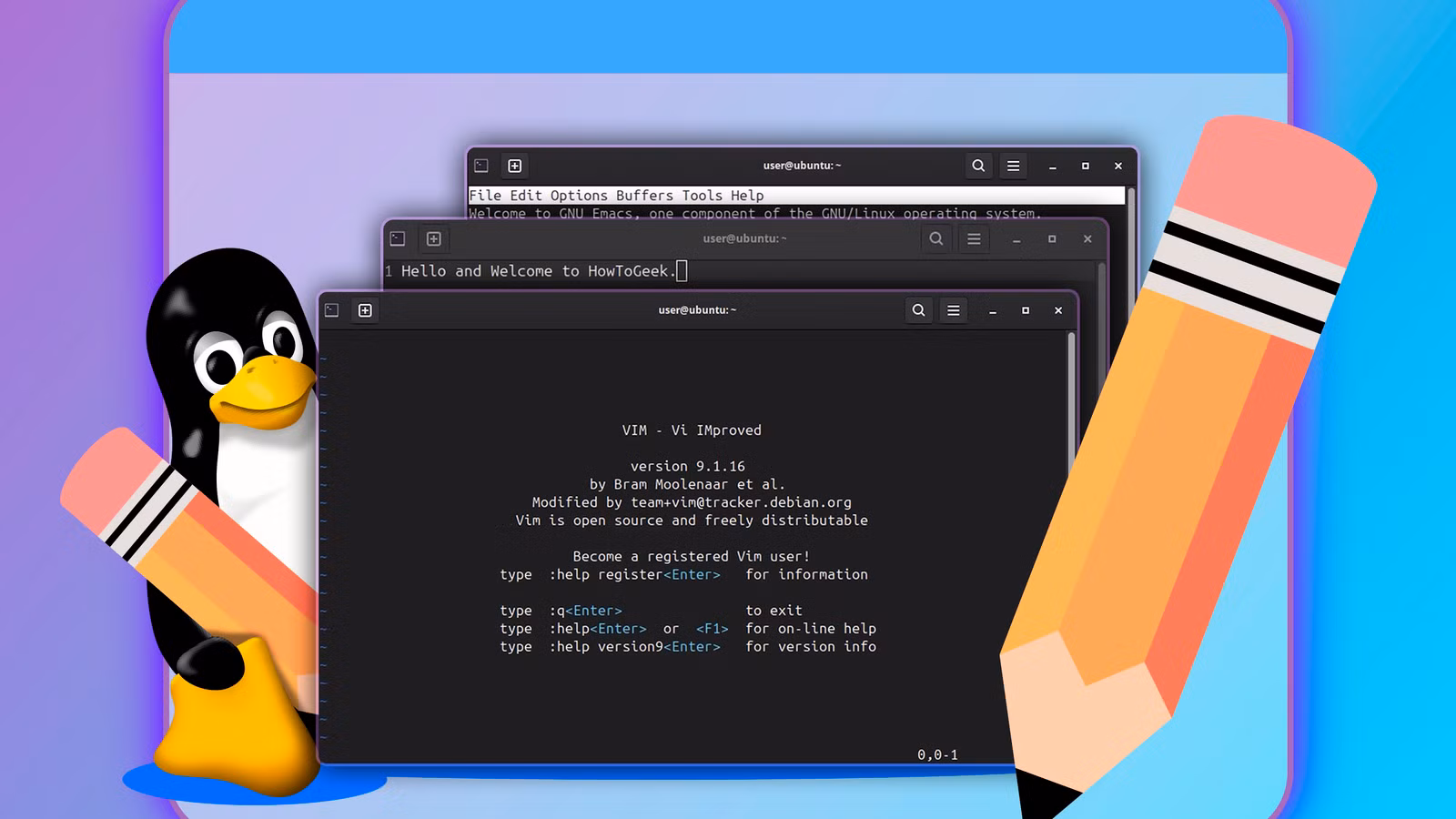Click the Help menu in Emacs
Viewport: 1456px width, 819px height.
coord(748,195)
